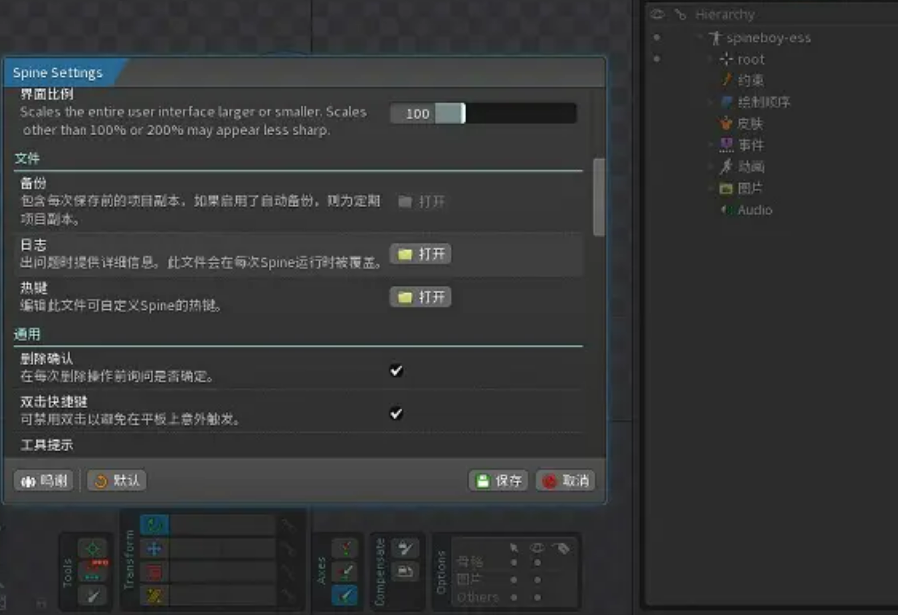This screenshot has height=615, width=898.
Task: Click the key icon beside Rotate field
Action: pos(287,525)
